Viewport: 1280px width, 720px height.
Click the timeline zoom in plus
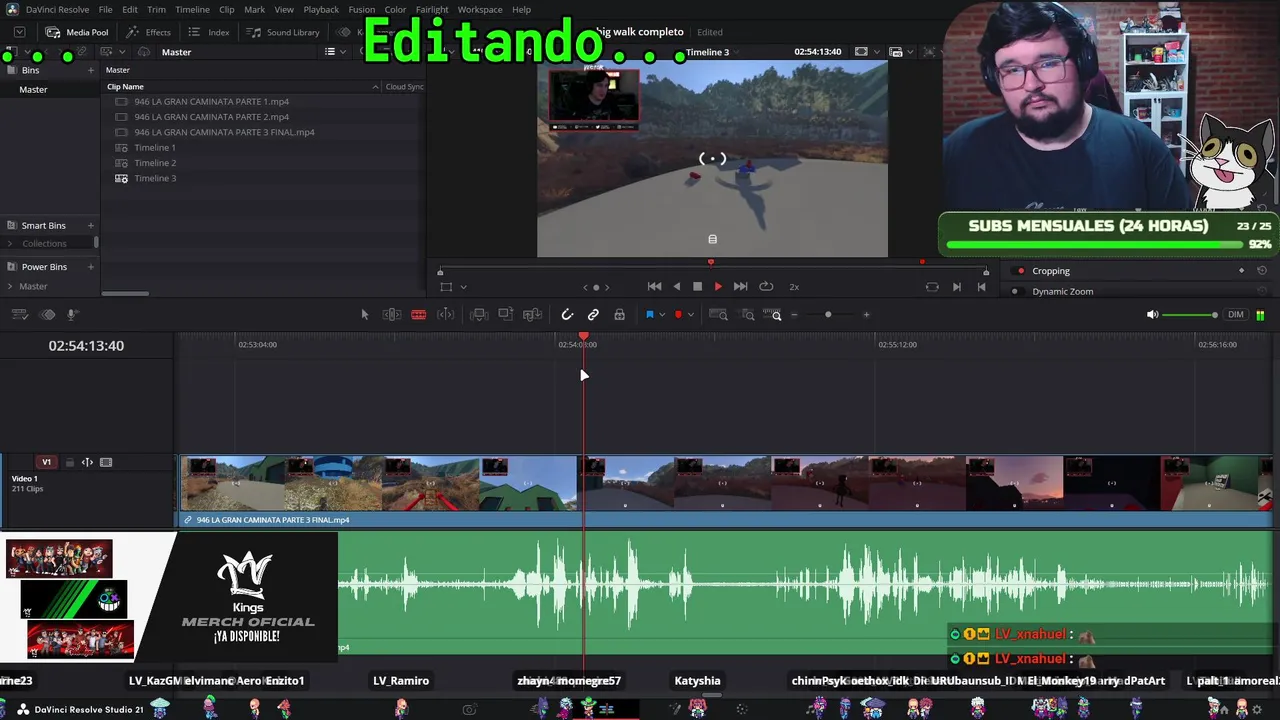click(x=866, y=315)
